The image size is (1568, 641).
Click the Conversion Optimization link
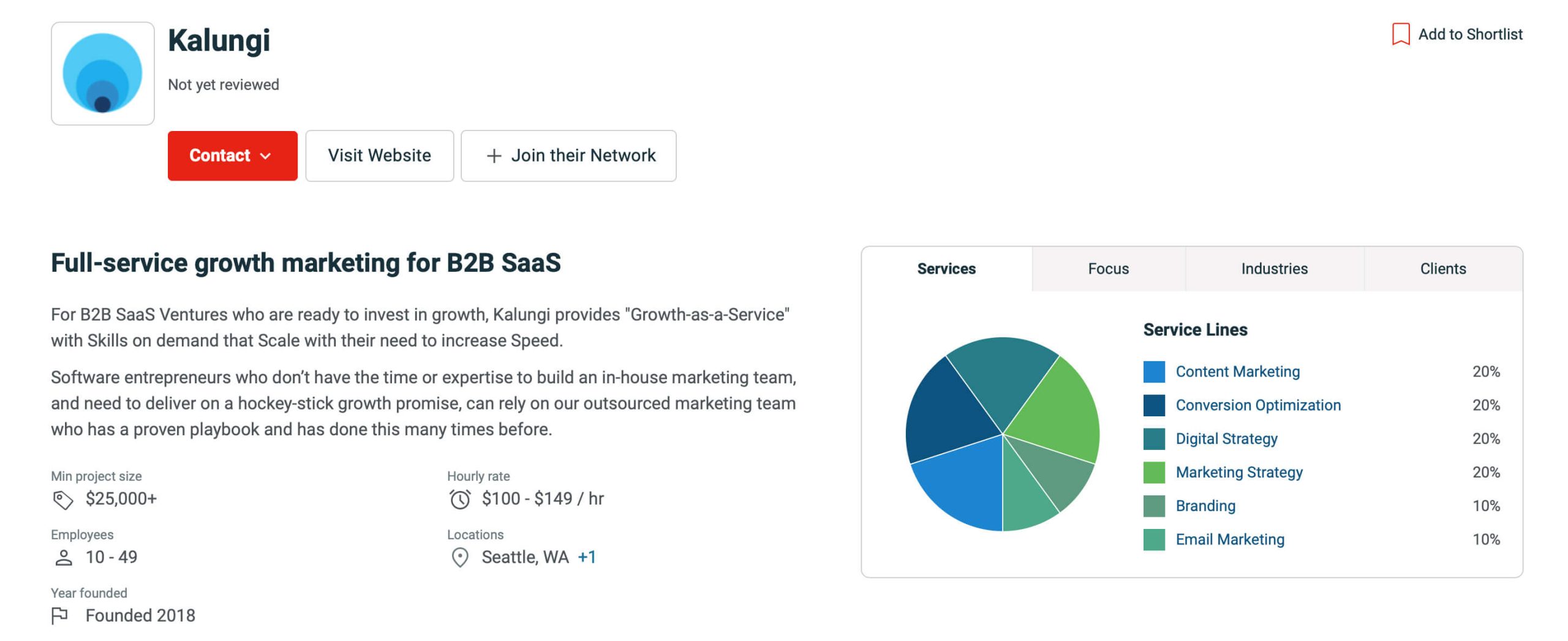[1258, 405]
